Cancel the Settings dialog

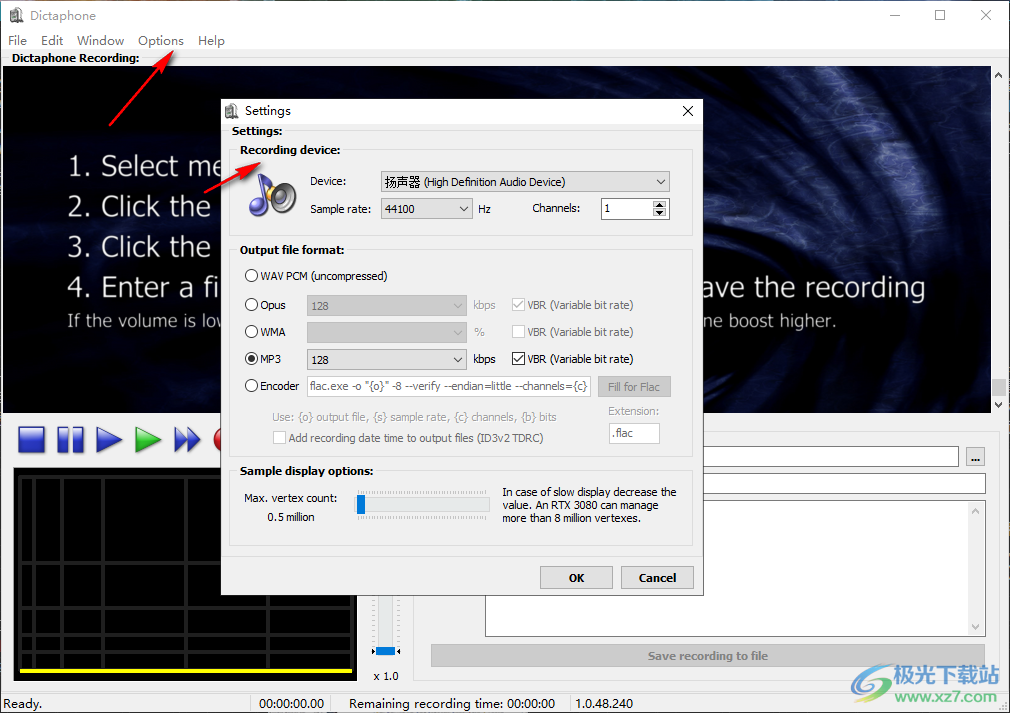[x=657, y=578]
